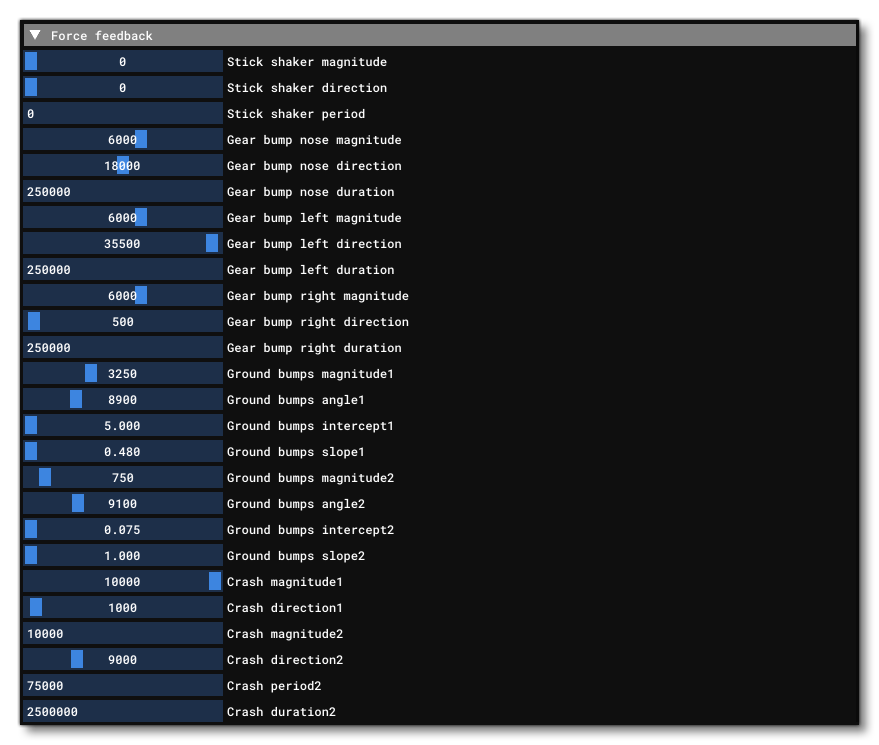
Task: Select the Gear bump nose duration field
Action: point(123,192)
